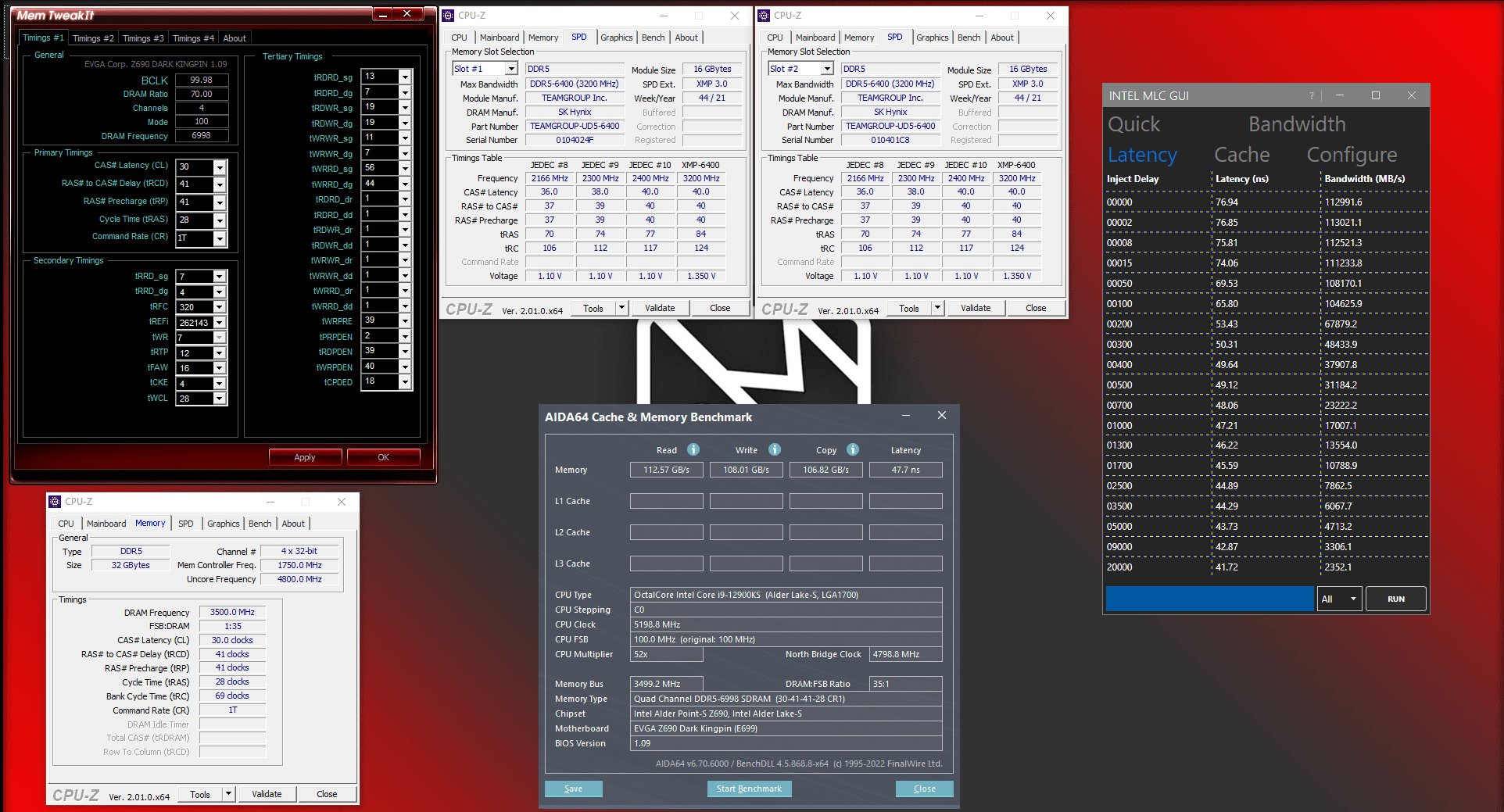Expand the tRDRD_sg dropdown showing 13
1504x812 pixels.
tap(405, 77)
